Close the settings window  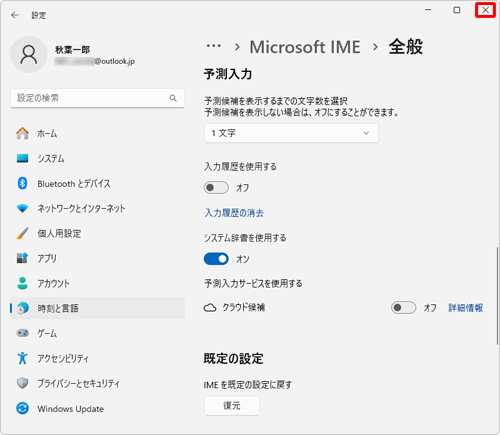485,10
